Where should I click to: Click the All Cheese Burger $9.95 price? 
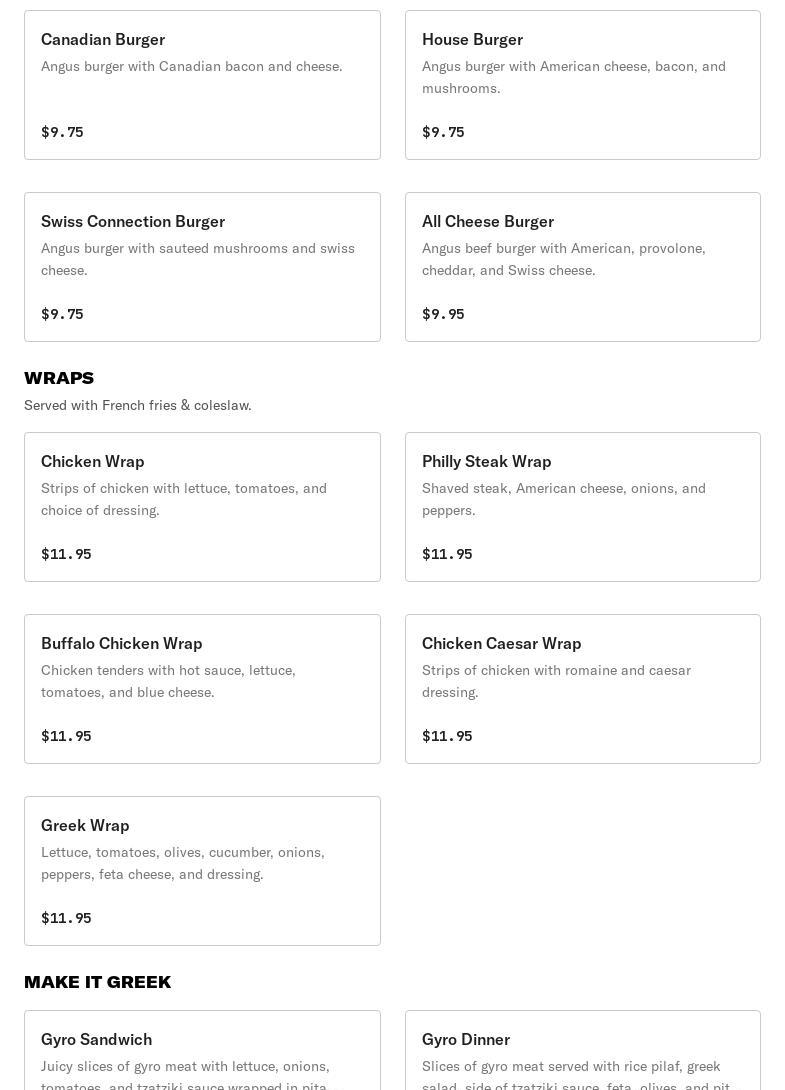pos(443,314)
